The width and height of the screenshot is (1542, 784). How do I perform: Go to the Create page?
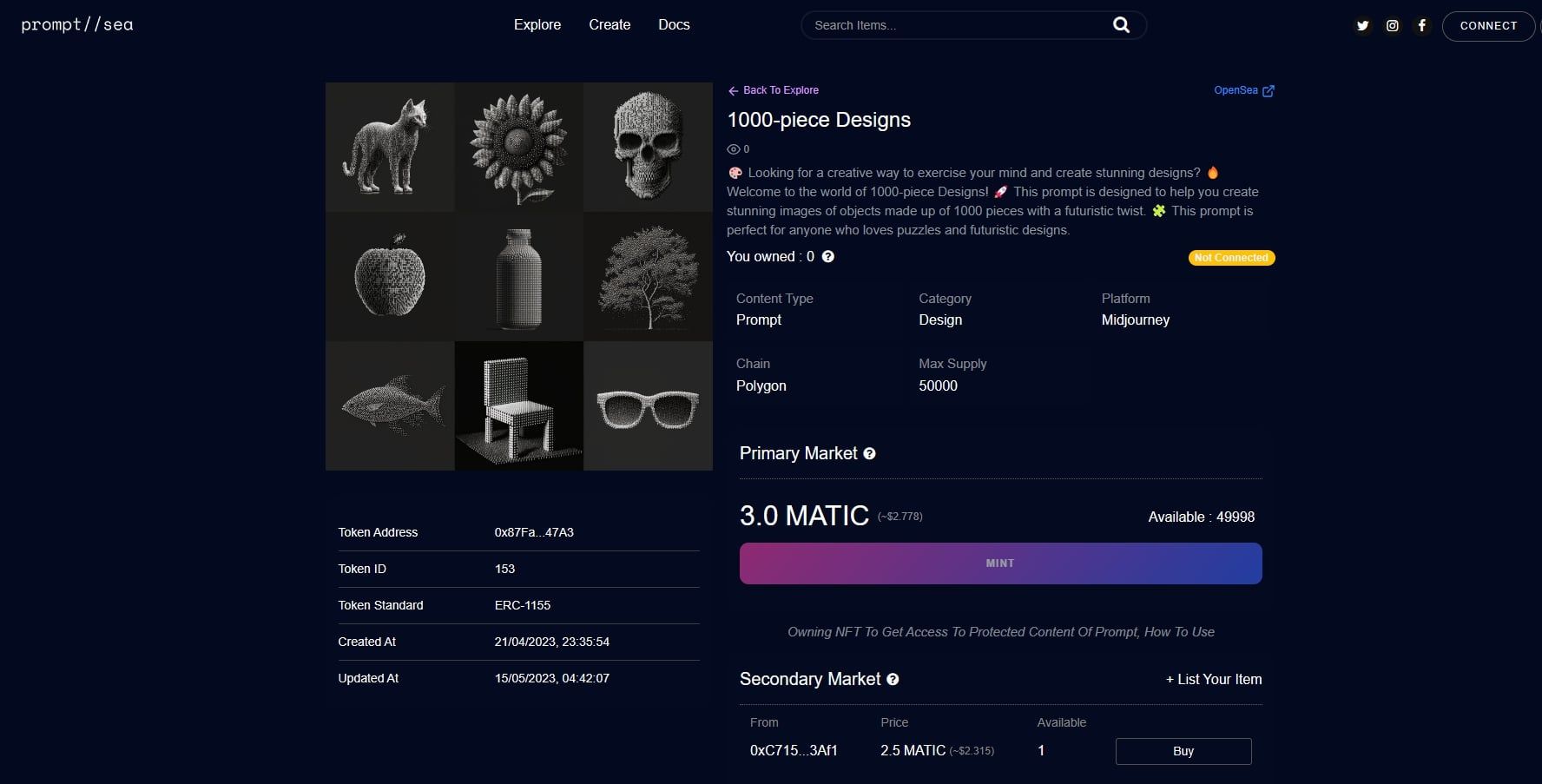tap(610, 25)
